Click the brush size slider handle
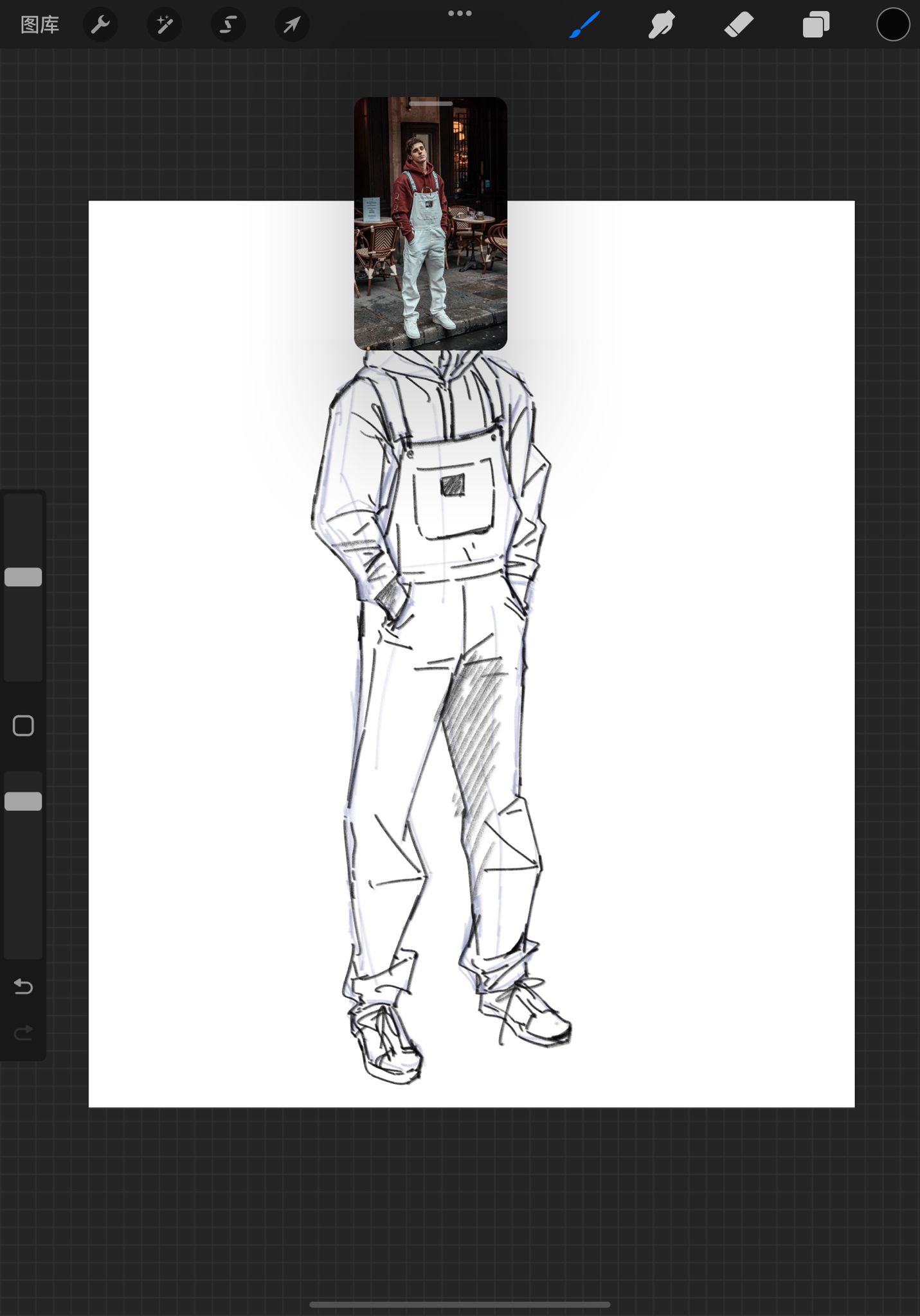 click(x=23, y=577)
